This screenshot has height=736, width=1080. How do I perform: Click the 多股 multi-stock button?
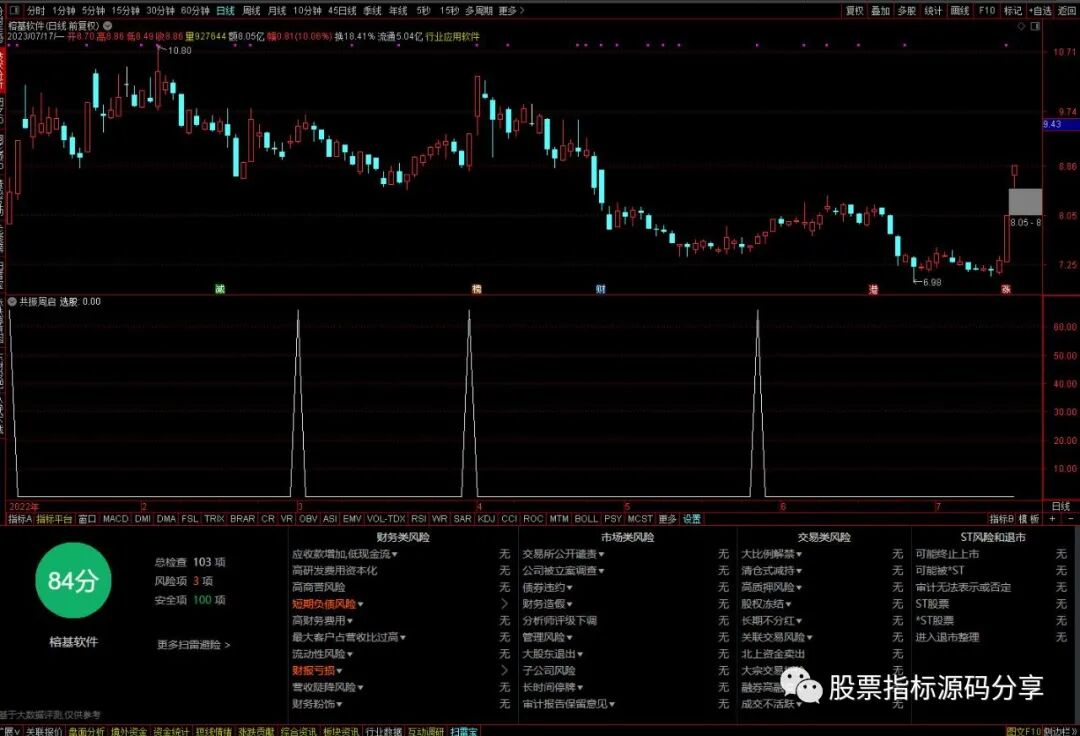(906, 10)
